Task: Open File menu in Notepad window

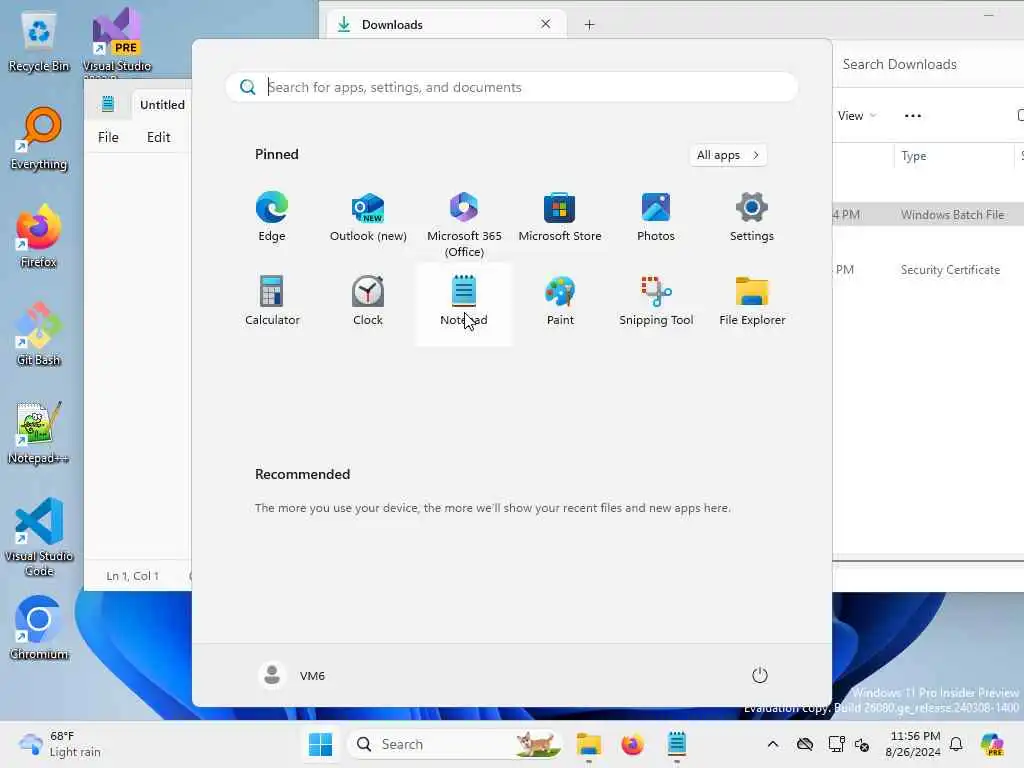Action: click(x=108, y=137)
